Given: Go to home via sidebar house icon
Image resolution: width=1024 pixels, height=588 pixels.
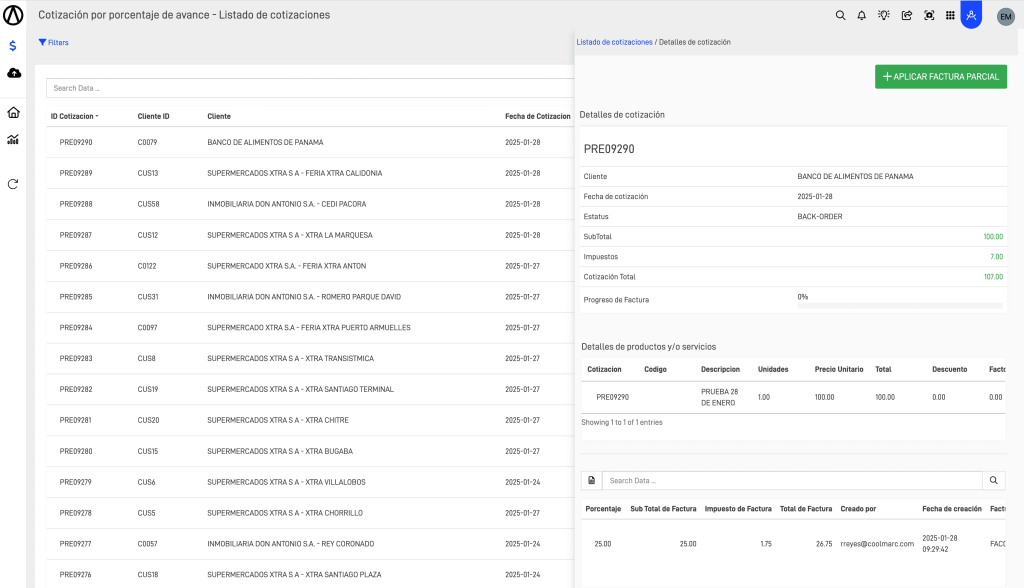Looking at the screenshot, I should pos(13,112).
